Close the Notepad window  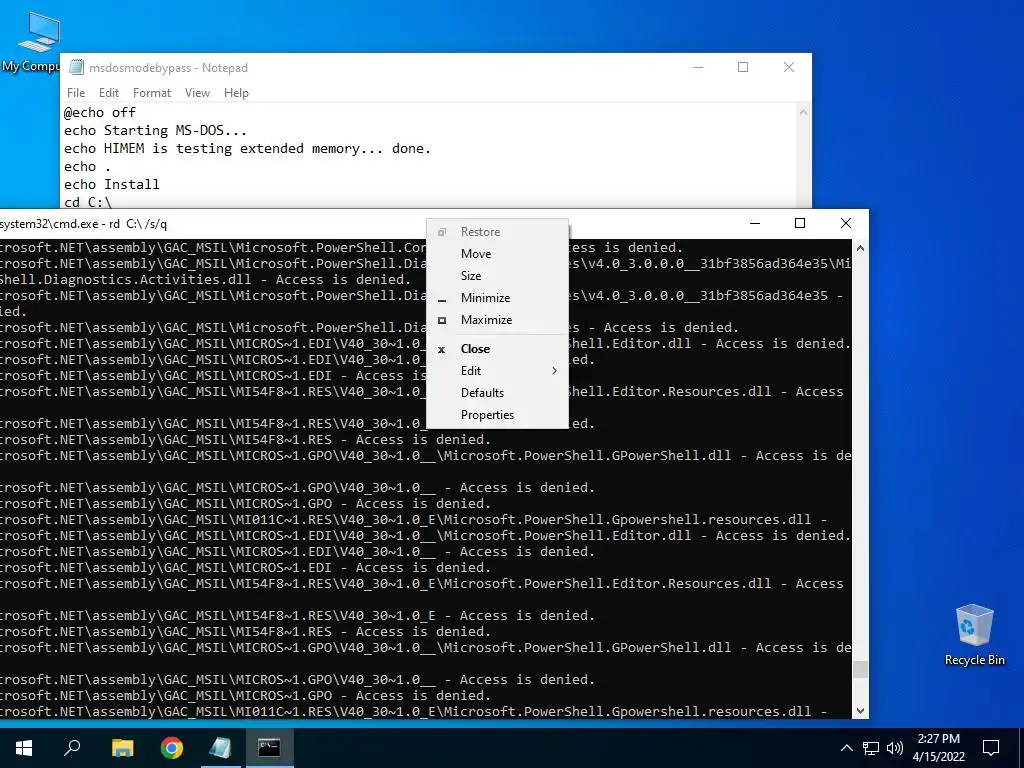pyautogui.click(x=789, y=67)
